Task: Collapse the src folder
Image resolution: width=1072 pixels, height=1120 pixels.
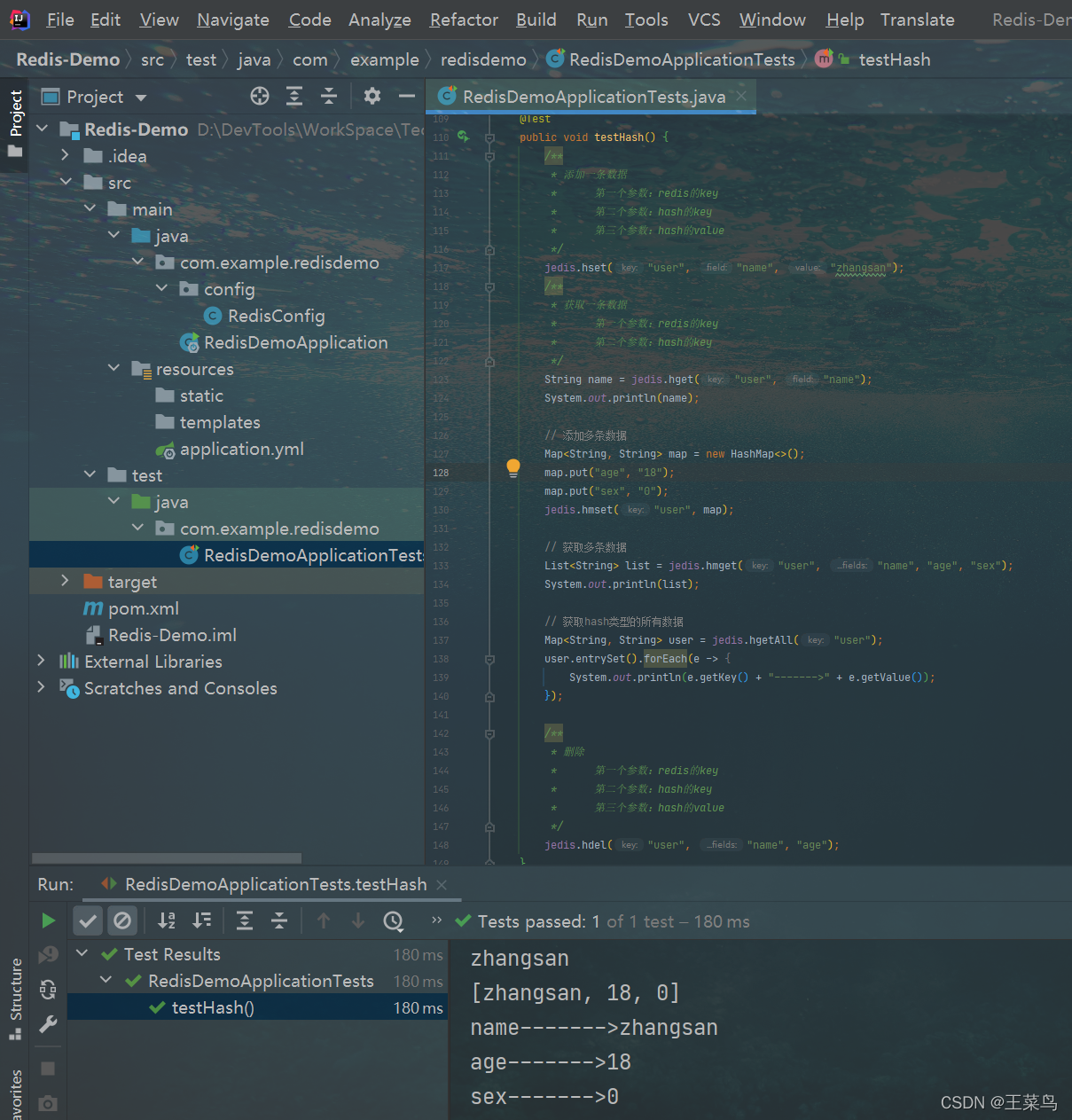Action: point(66,183)
